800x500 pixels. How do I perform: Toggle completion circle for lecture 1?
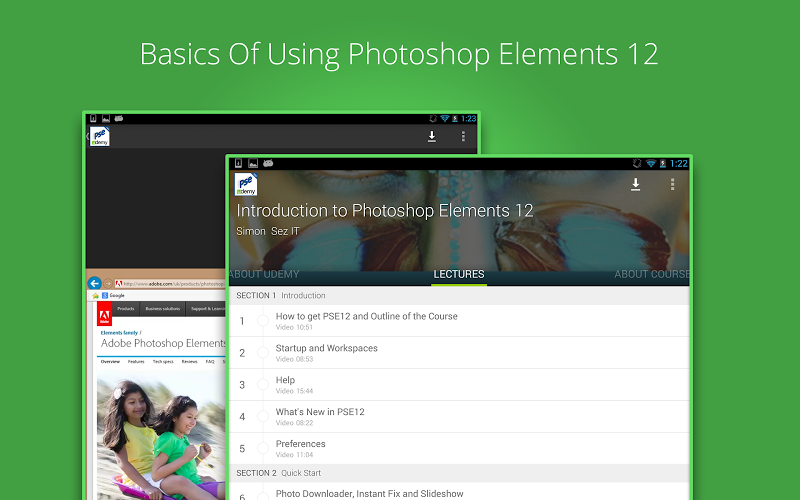point(263,321)
